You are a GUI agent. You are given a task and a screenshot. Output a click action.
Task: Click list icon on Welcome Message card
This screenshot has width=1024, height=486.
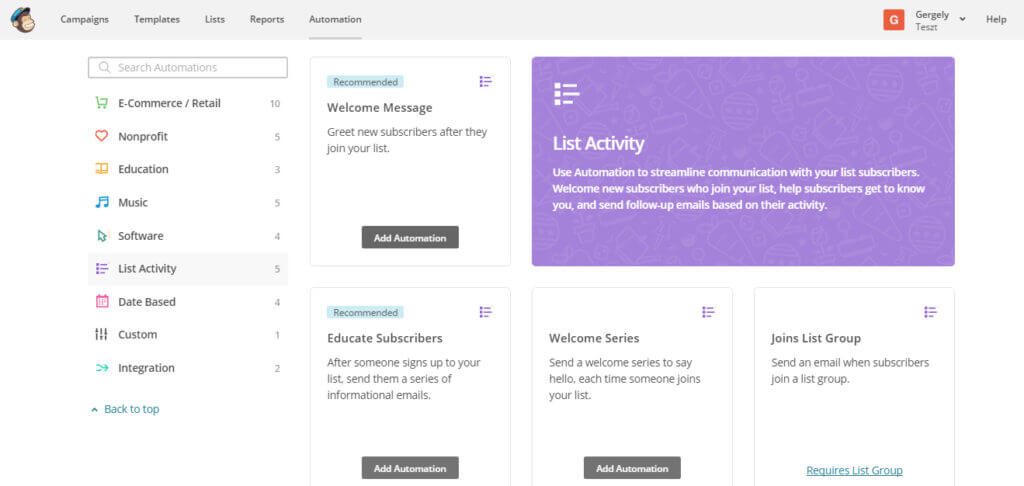[485, 82]
